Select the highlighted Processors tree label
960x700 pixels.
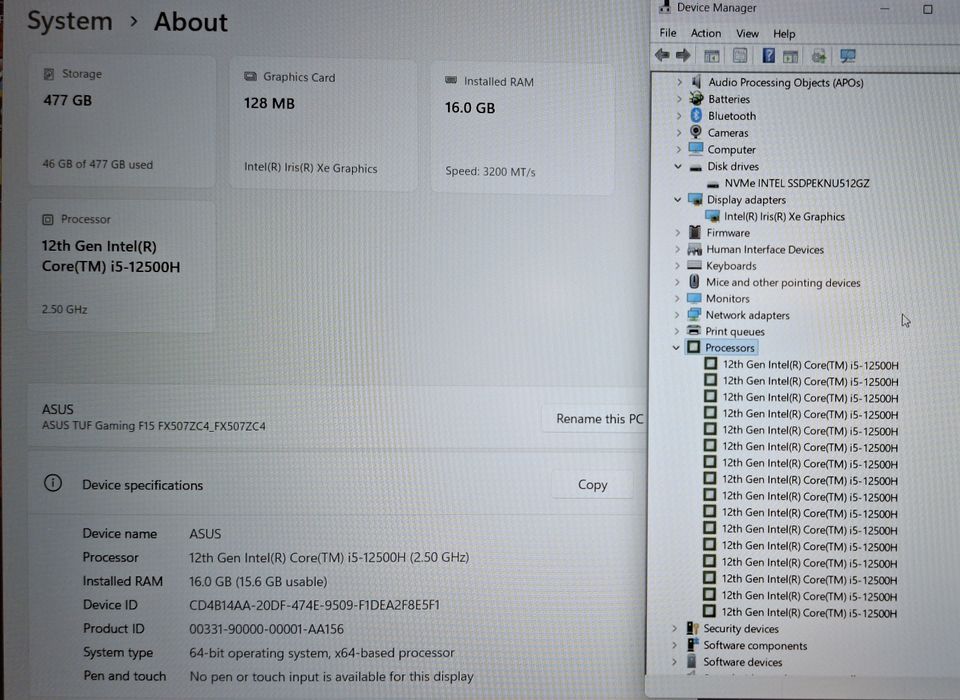point(730,347)
